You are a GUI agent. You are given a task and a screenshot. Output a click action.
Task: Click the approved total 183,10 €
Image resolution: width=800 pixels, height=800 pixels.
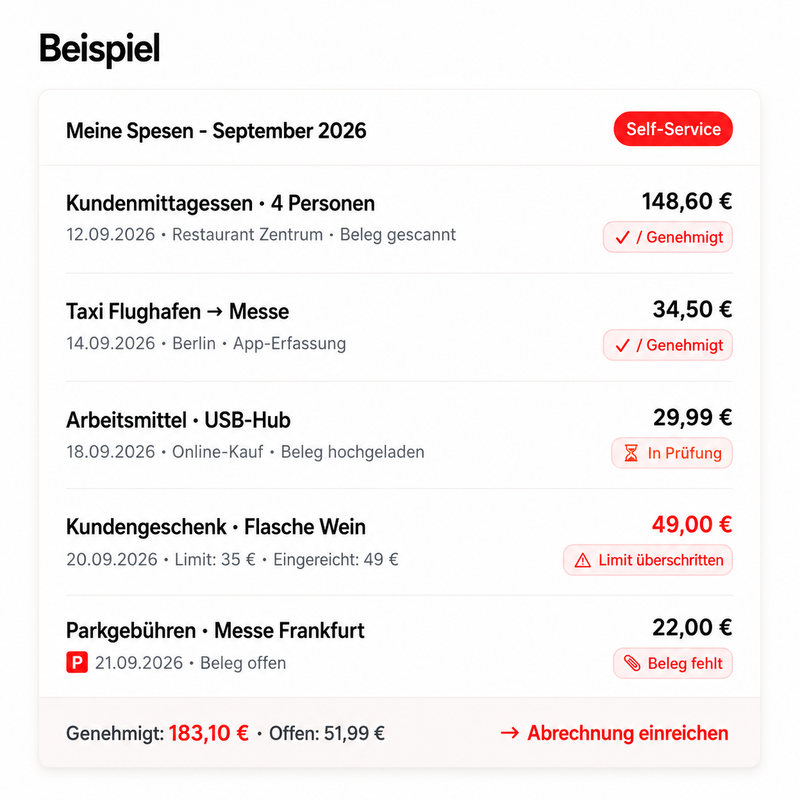pos(209,733)
